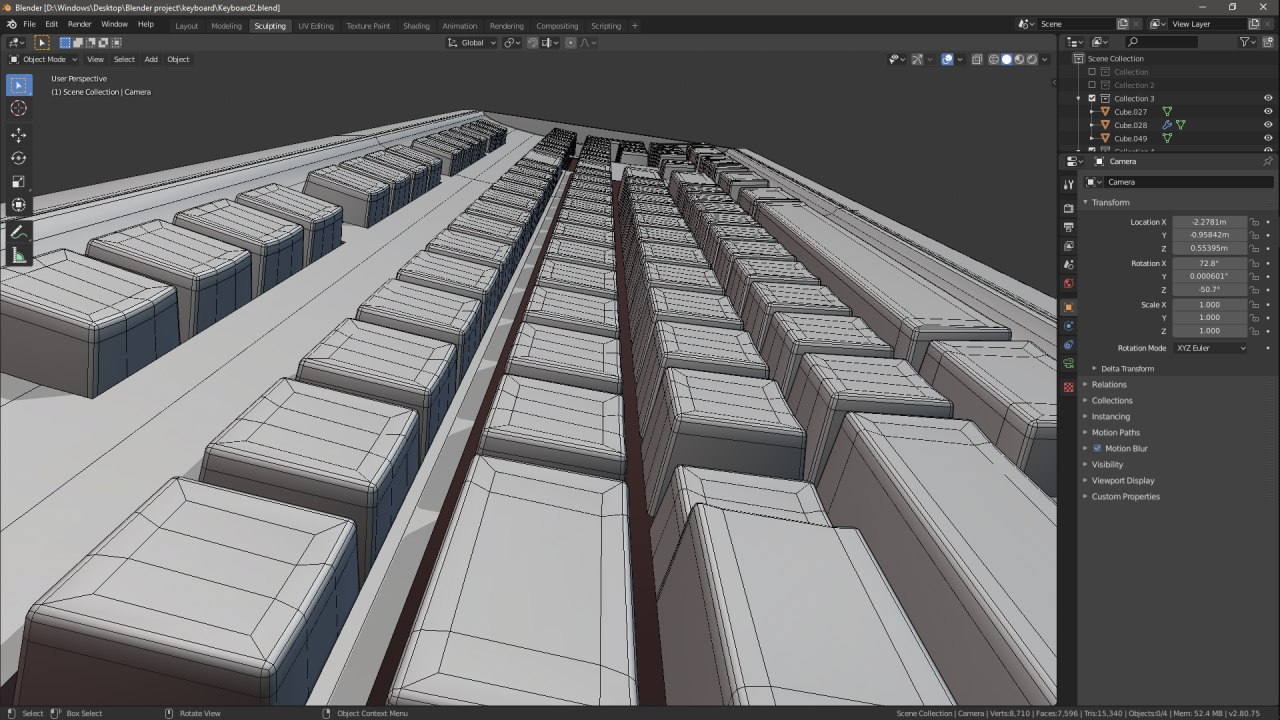Expand the Relations panel
1280x720 pixels.
(x=1109, y=384)
